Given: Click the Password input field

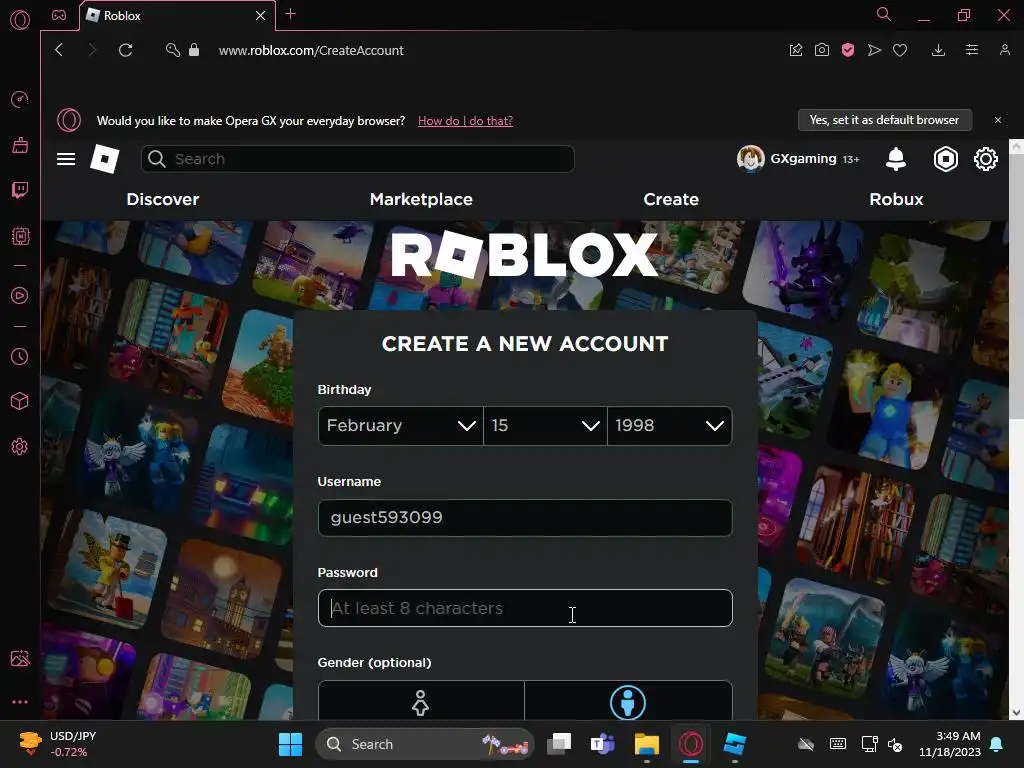Looking at the screenshot, I should pyautogui.click(x=525, y=608).
